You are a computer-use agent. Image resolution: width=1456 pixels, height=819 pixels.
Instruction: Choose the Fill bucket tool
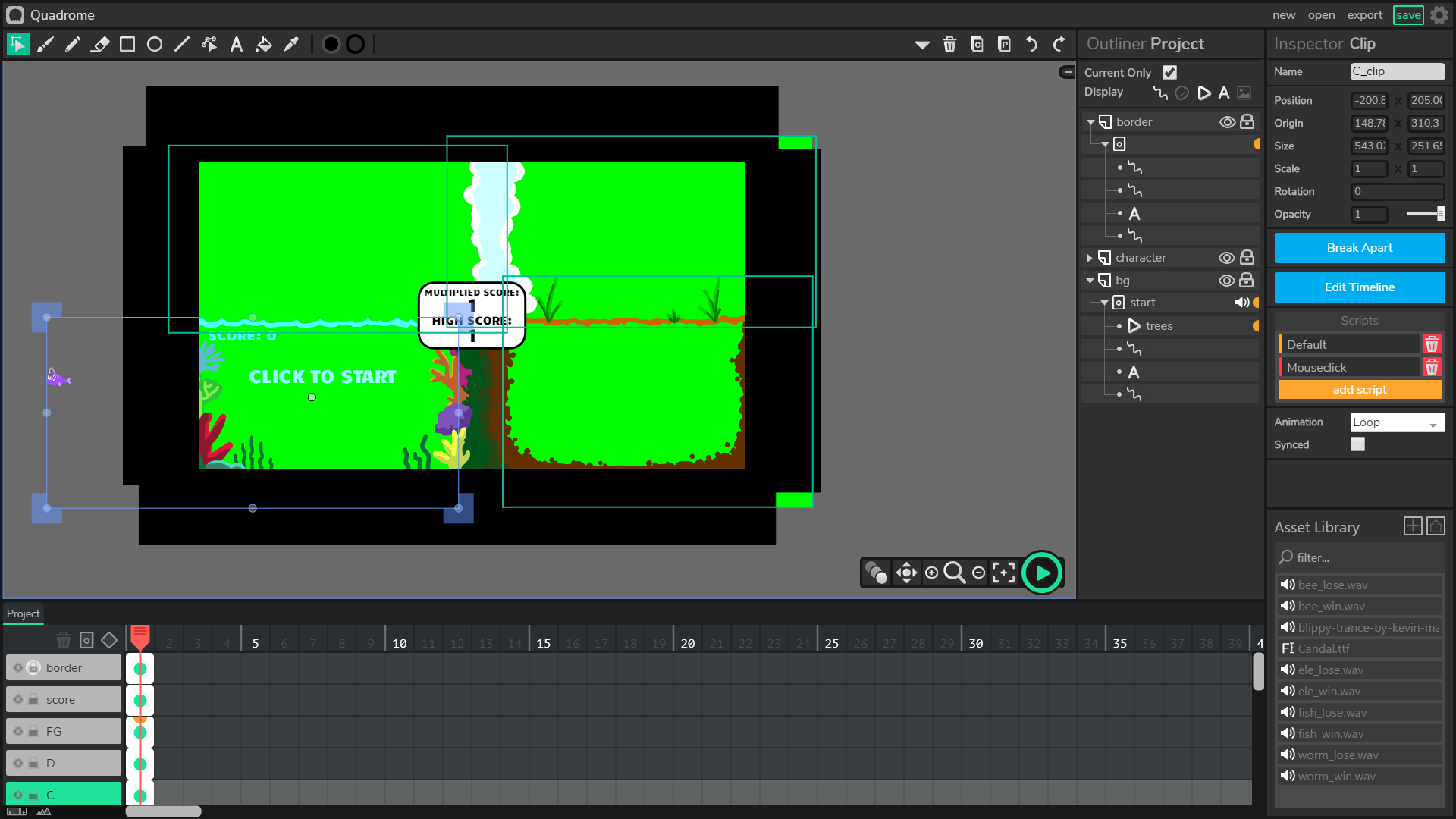264,44
